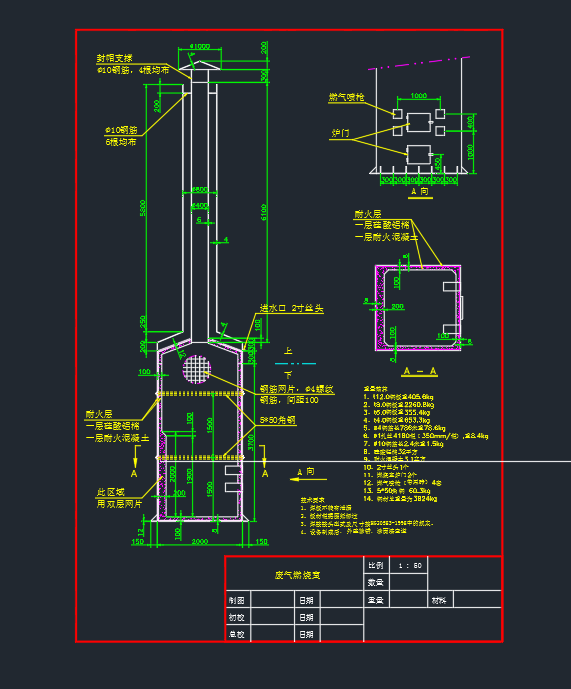Select the '6根均布' annotation text
Viewport: 571px width, 689px height.
(x=121, y=142)
